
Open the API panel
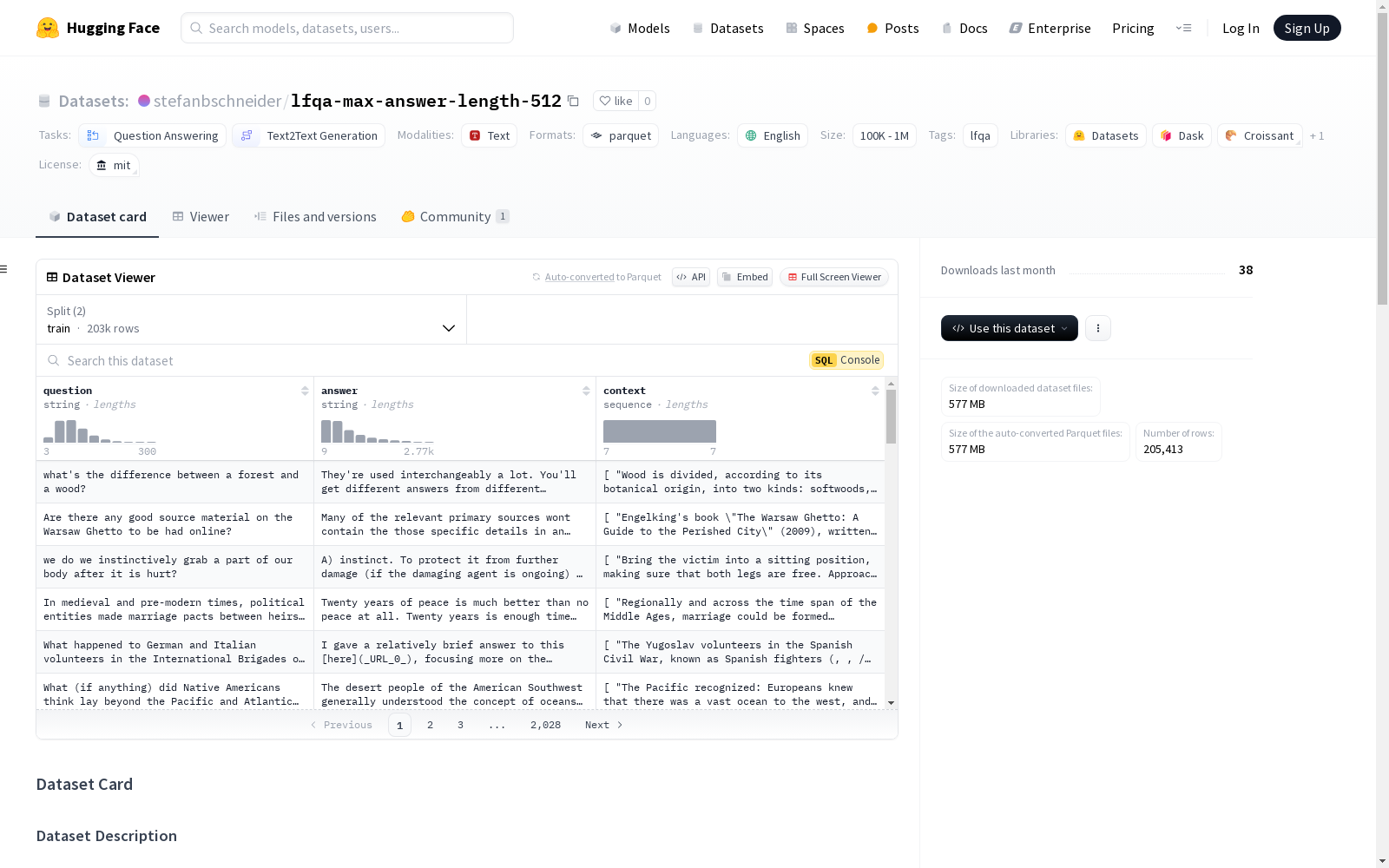coord(691,277)
